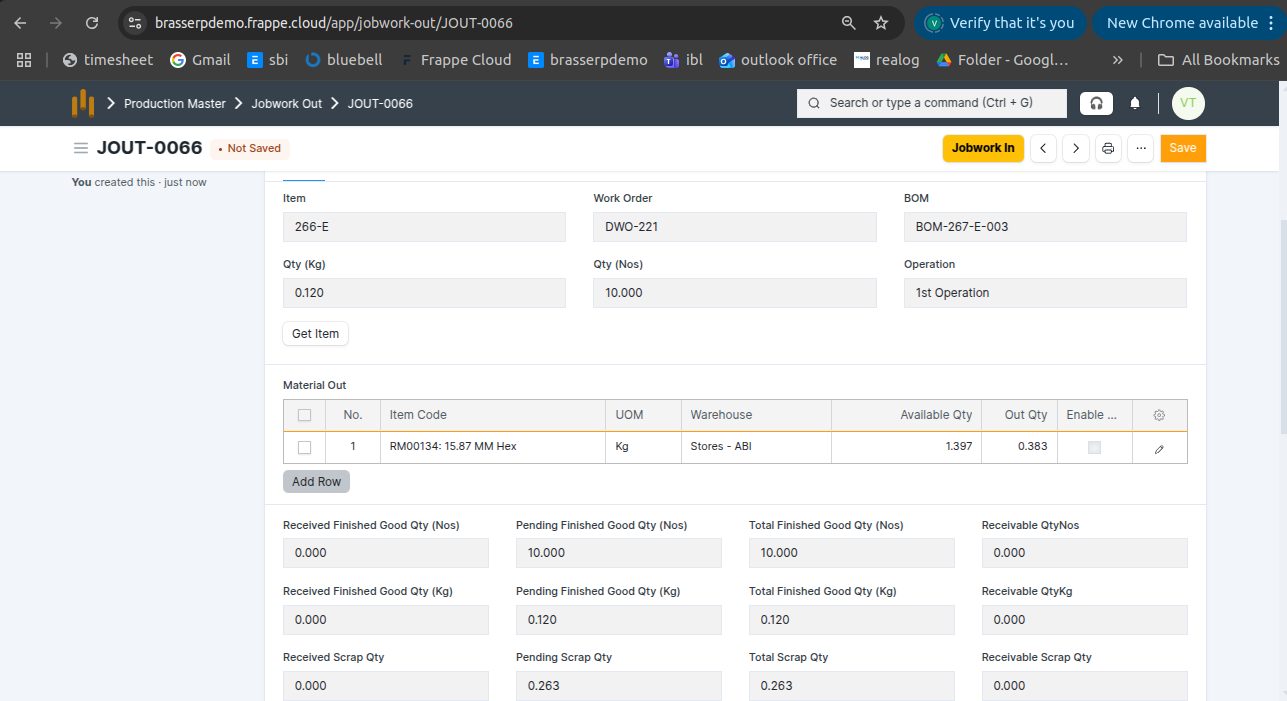Open Material Out table settings gear
The image size is (1287, 701).
point(1159,415)
